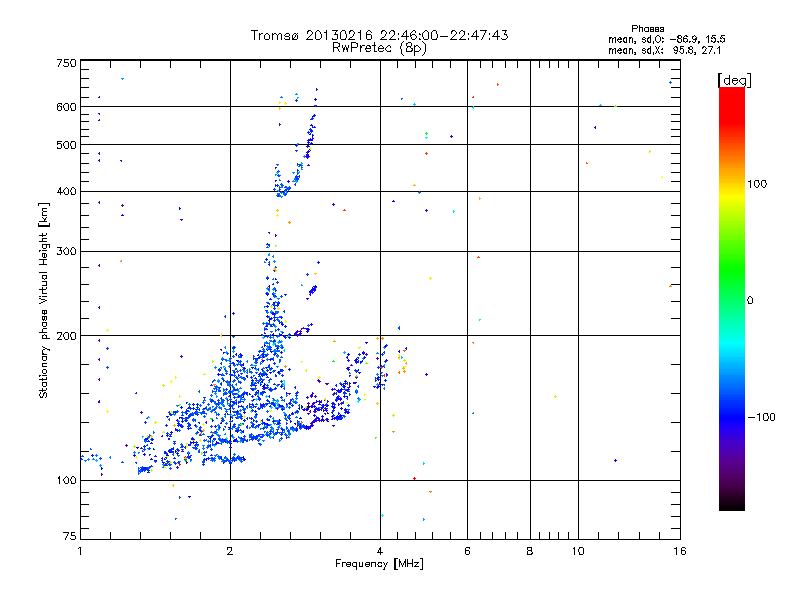Click the x-axis tick label '4'

click(380, 551)
